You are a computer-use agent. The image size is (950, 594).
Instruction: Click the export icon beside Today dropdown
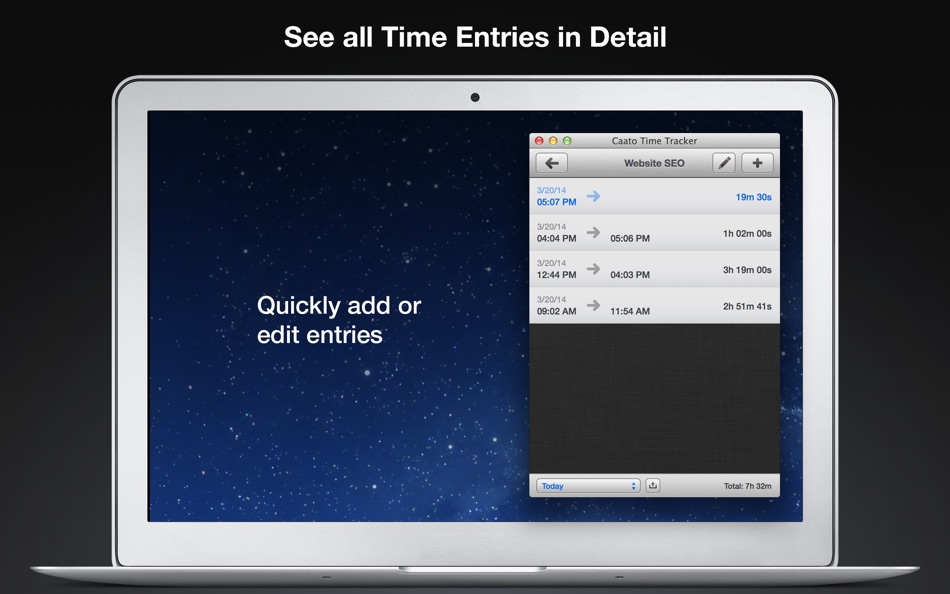point(653,486)
